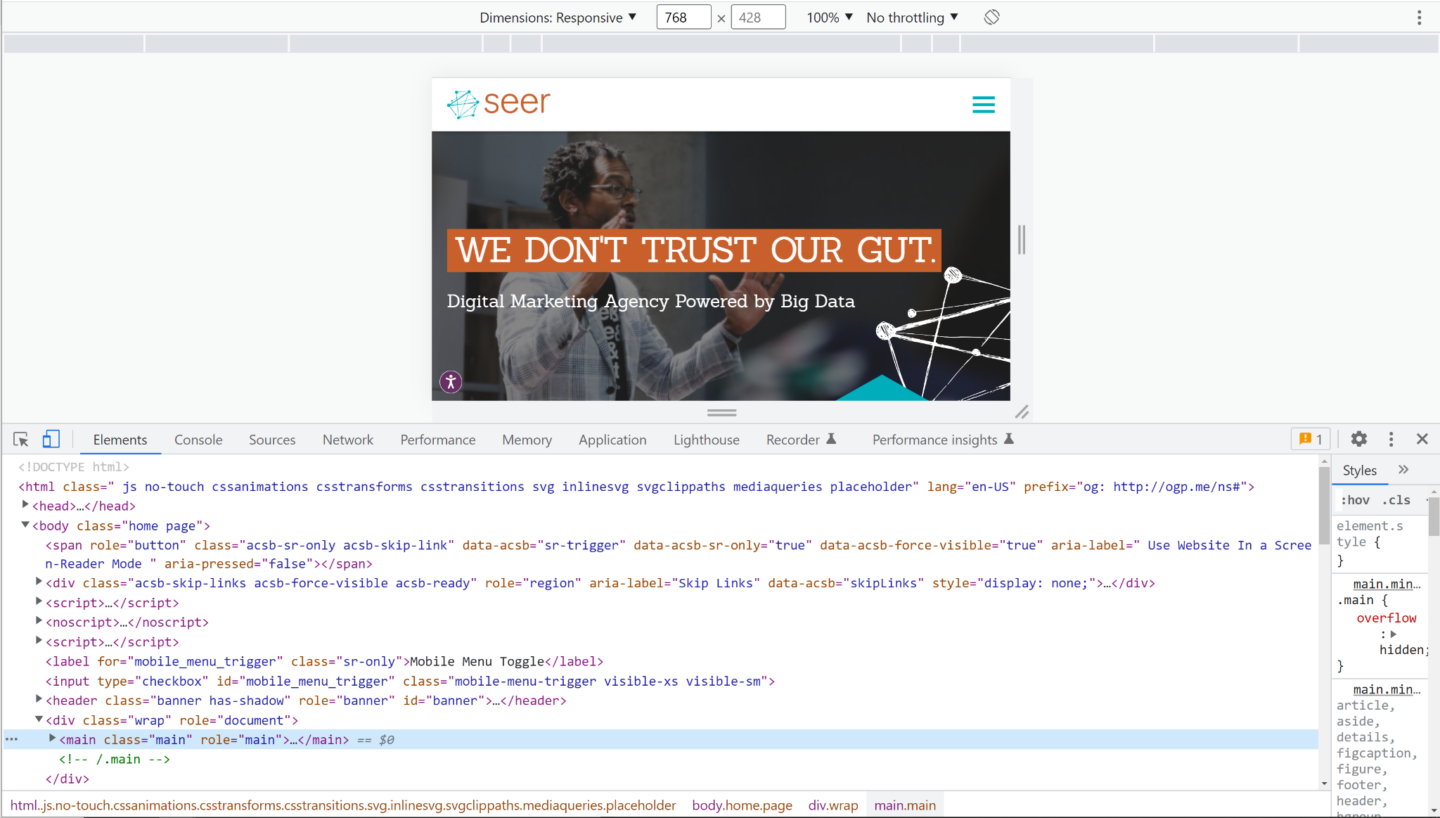
Task: Expand the acsb-skip-links div node
Action: pyautogui.click(x=39, y=582)
